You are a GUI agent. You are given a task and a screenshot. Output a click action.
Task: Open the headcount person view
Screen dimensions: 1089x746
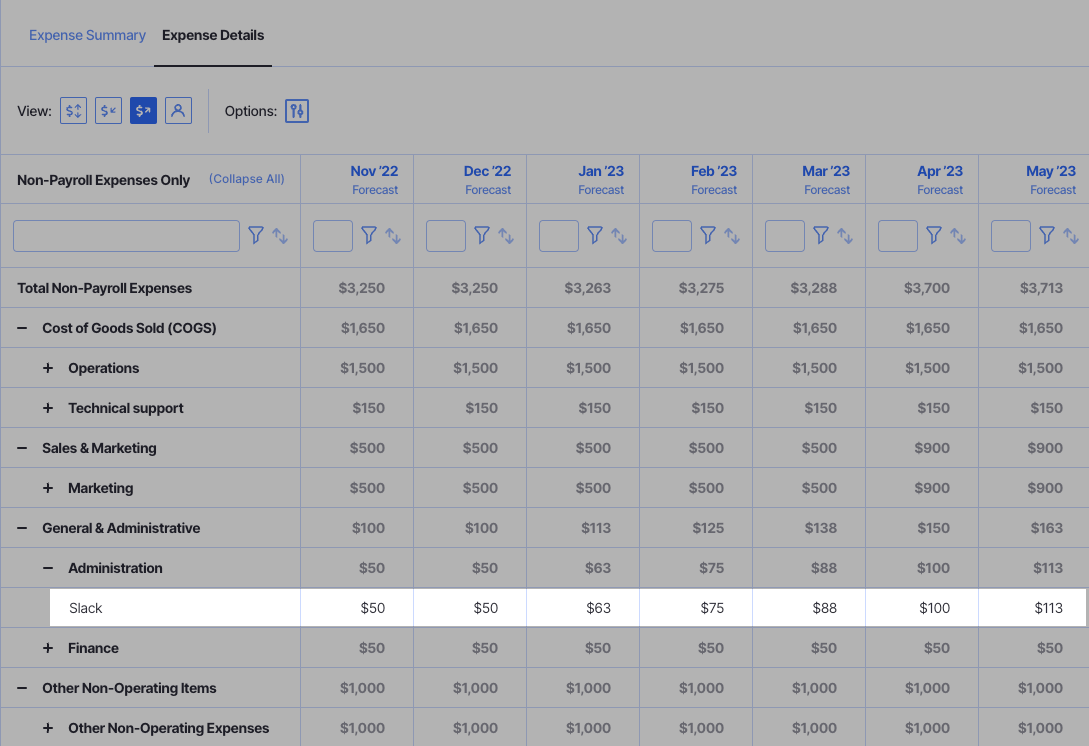point(178,110)
